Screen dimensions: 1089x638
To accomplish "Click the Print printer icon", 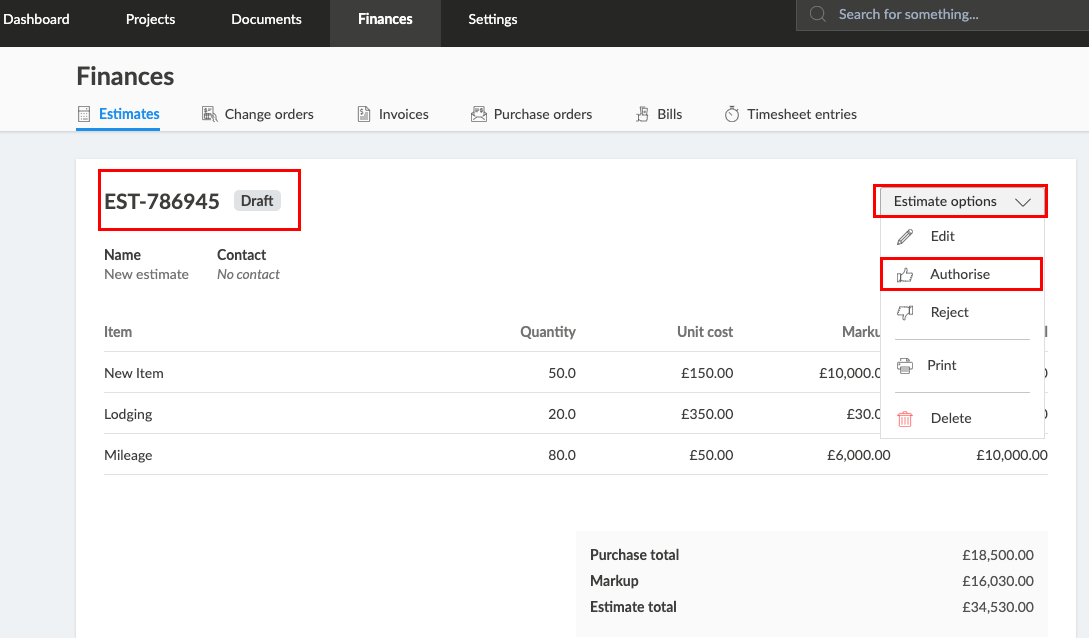I will 905,366.
